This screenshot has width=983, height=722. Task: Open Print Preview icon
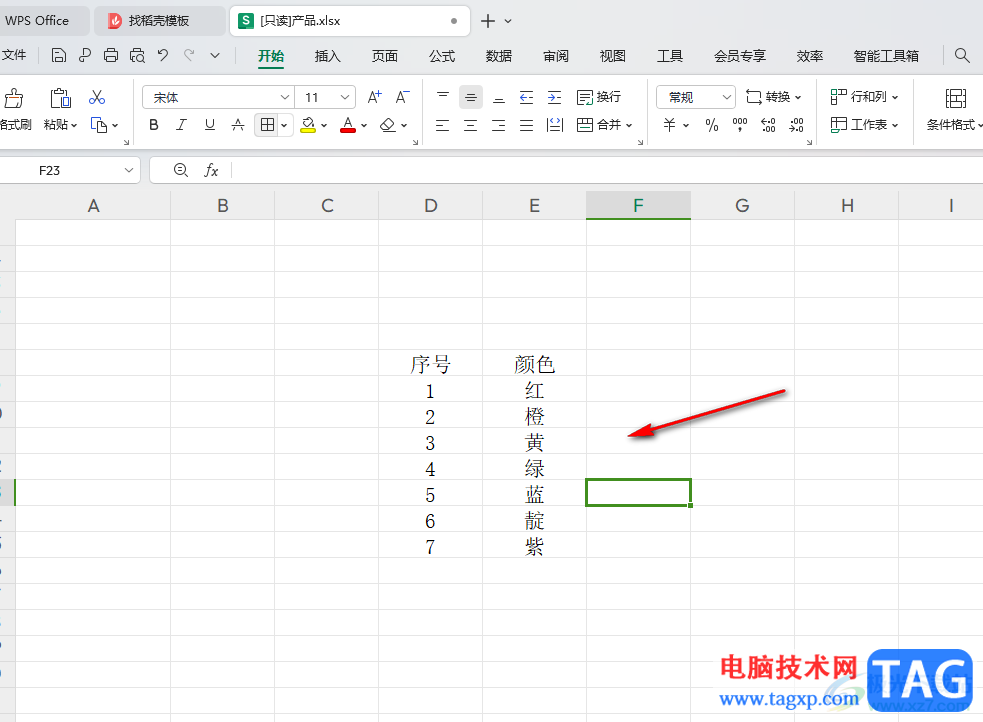coord(137,56)
